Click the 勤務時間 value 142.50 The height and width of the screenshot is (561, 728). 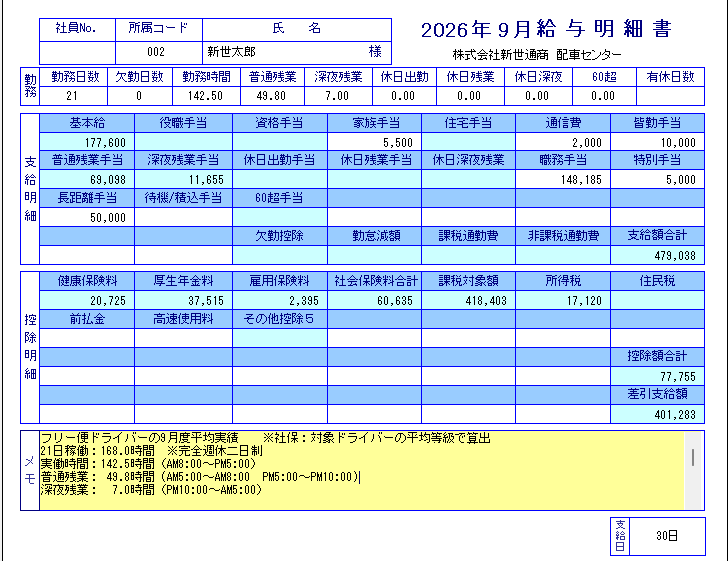coord(206,96)
